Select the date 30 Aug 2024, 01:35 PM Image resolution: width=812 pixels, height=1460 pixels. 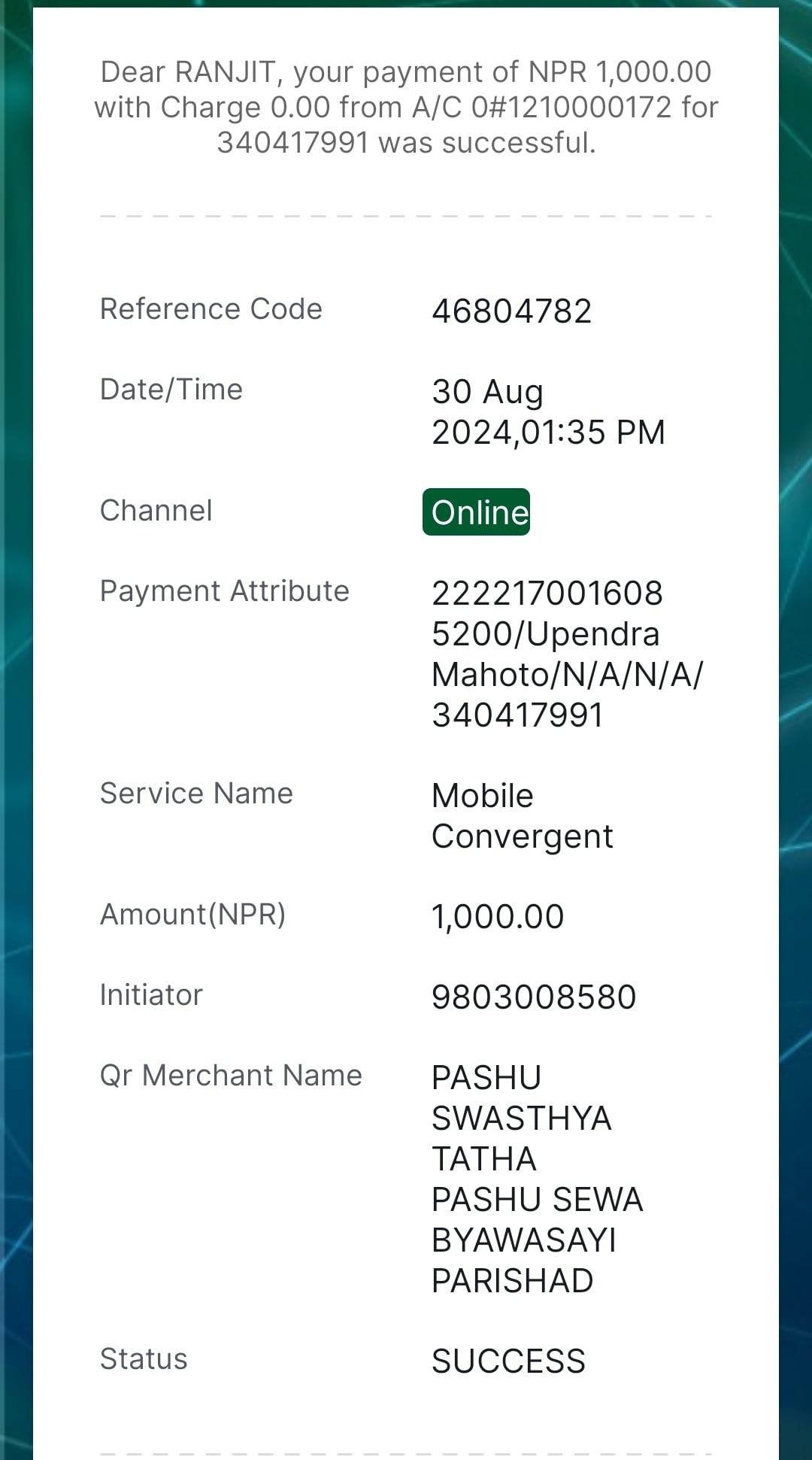(548, 411)
